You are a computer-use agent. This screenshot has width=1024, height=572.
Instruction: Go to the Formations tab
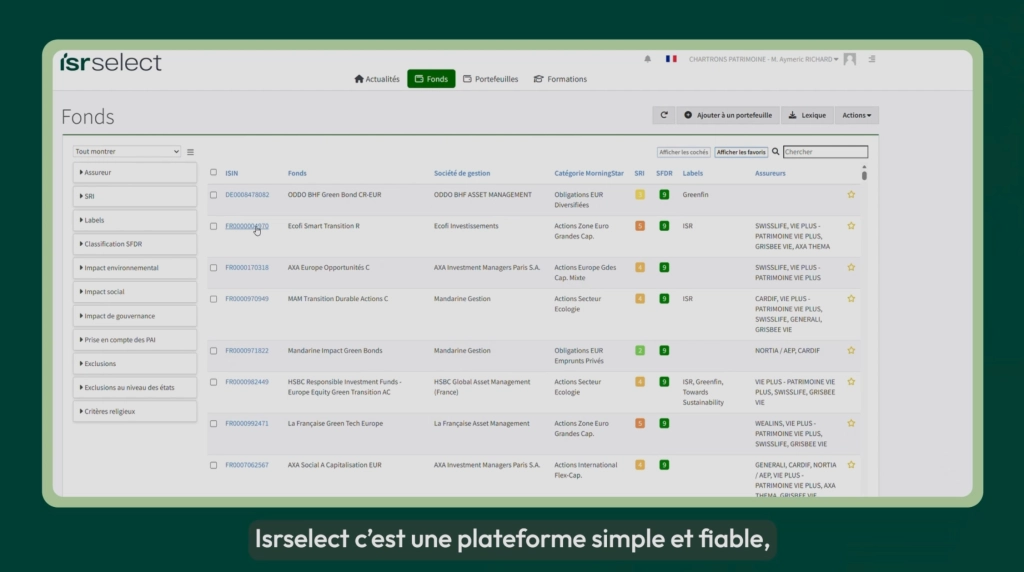point(560,79)
